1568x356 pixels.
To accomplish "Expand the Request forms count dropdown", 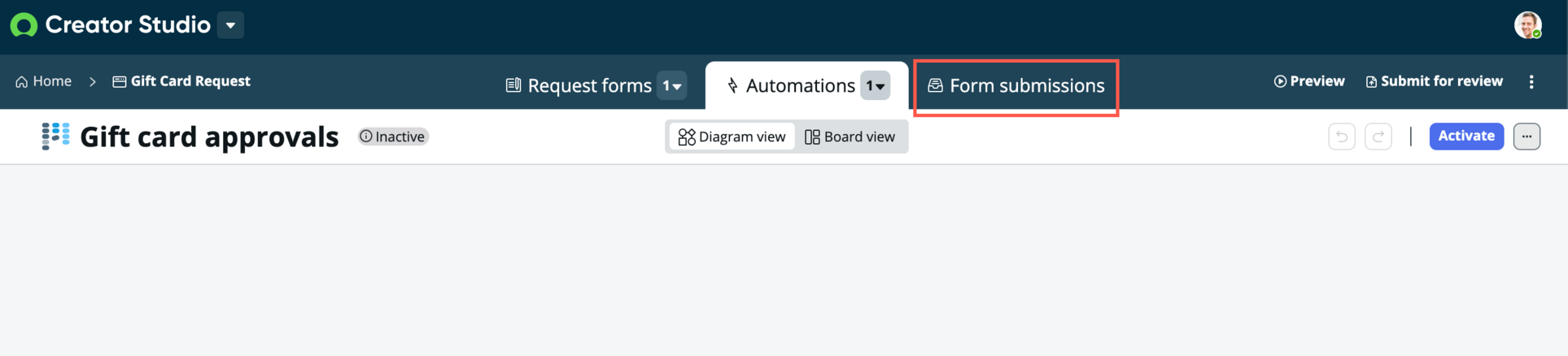I will [x=672, y=85].
